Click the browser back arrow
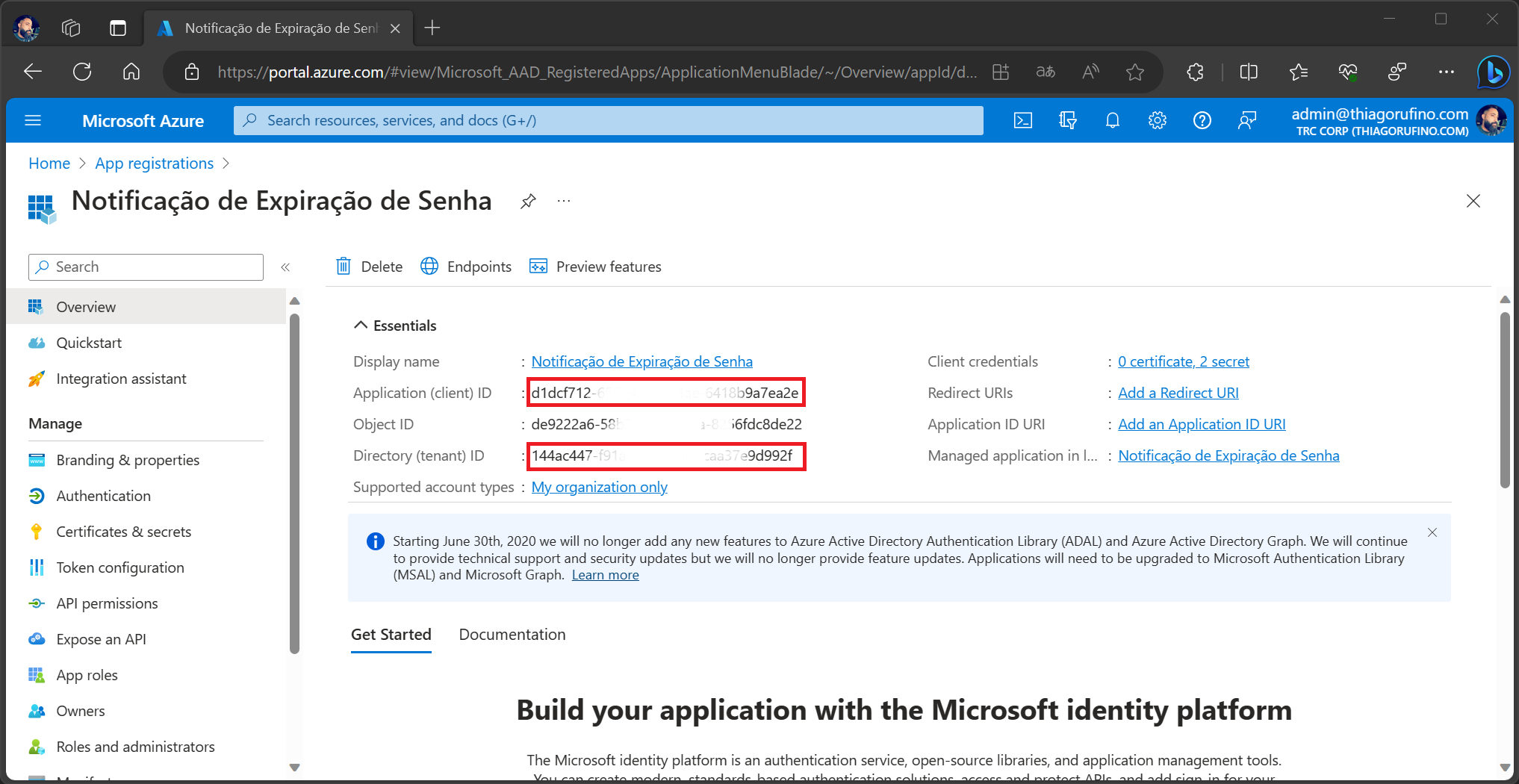Image resolution: width=1519 pixels, height=784 pixels. 33,72
